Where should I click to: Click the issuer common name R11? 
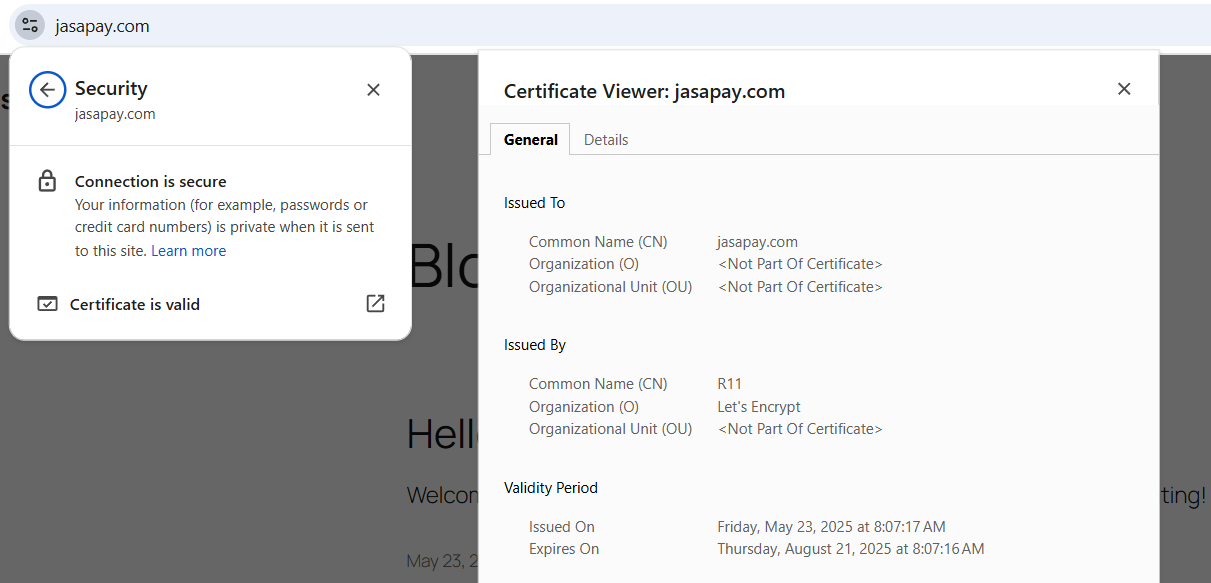730,384
